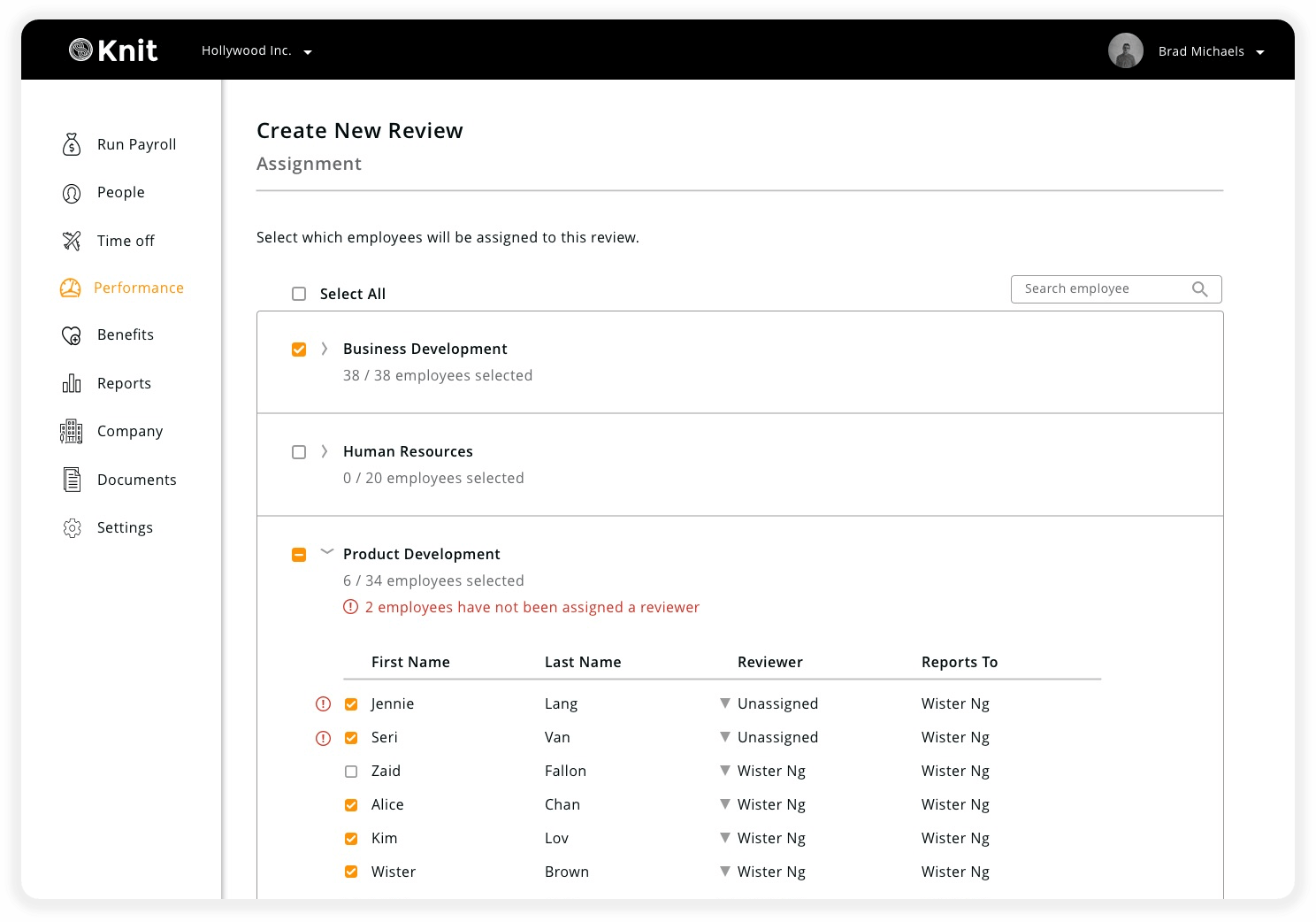Open the Reports section

pyautogui.click(x=124, y=383)
